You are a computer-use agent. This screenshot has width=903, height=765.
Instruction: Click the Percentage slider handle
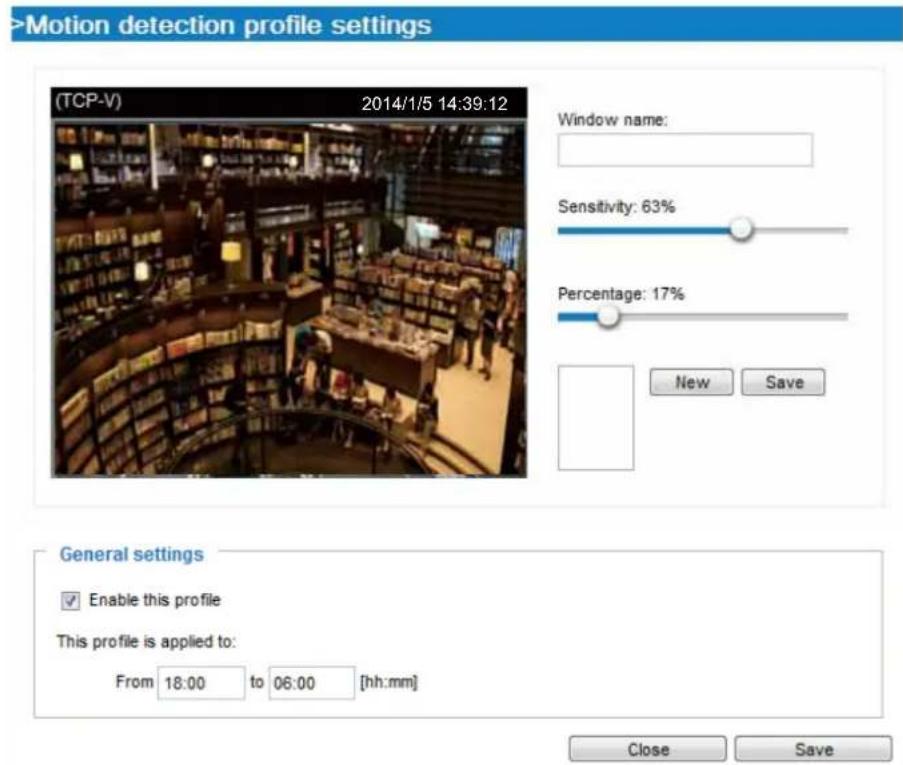[608, 316]
